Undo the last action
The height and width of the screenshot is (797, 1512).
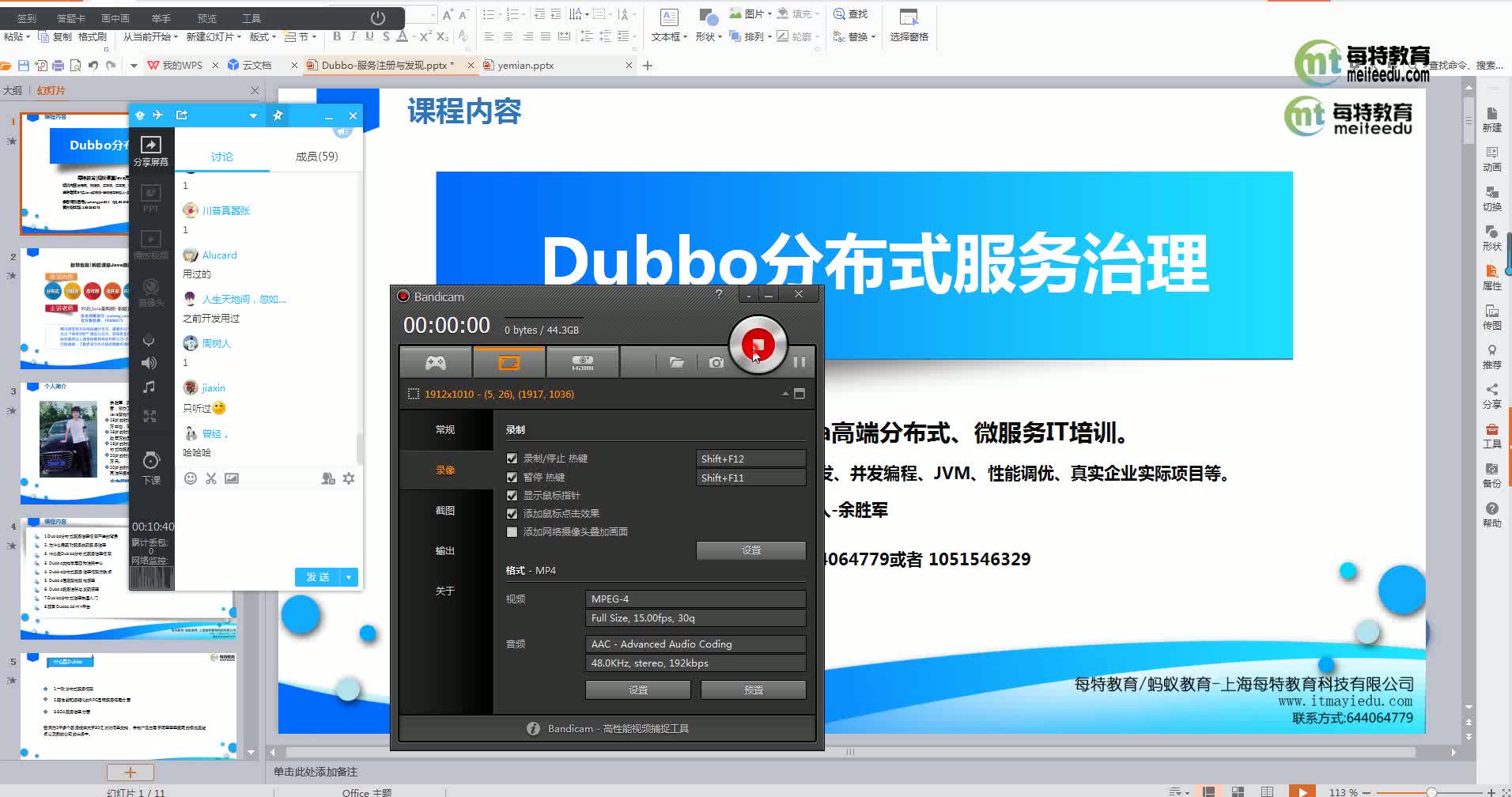93,66
